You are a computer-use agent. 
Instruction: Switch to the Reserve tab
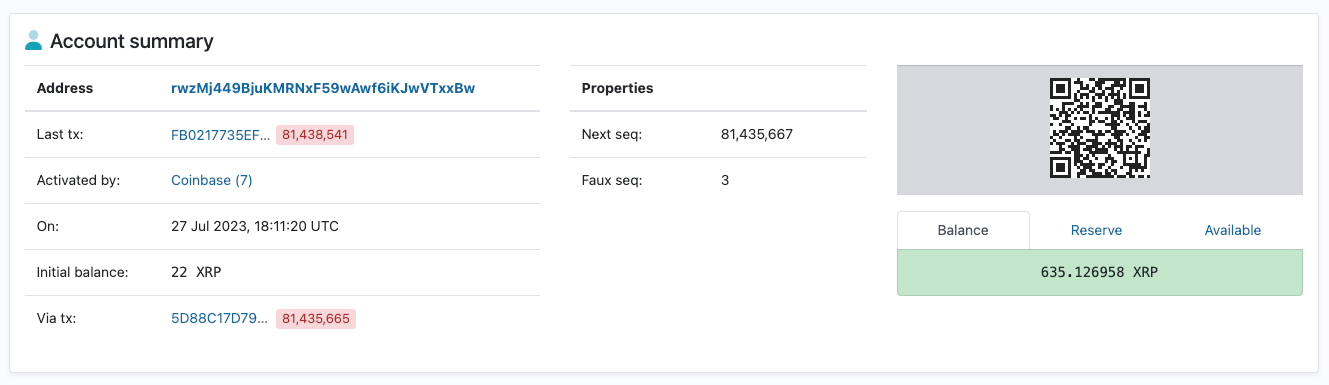(x=1097, y=230)
